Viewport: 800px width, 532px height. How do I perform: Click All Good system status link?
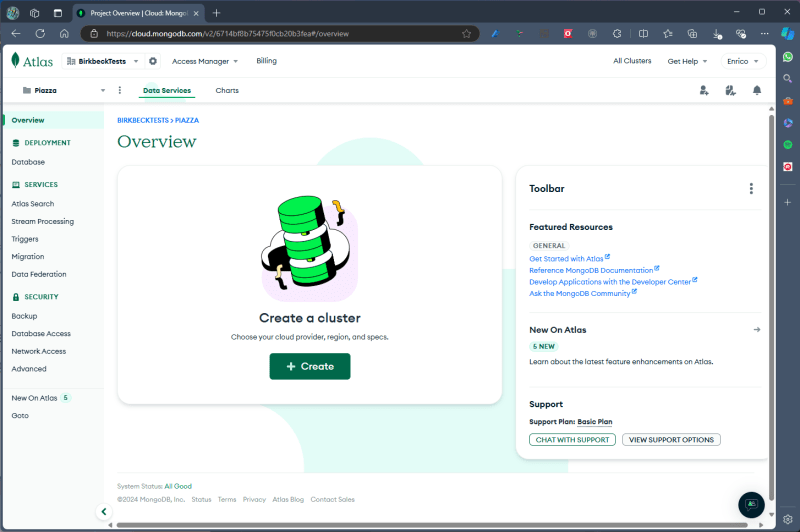click(178, 486)
